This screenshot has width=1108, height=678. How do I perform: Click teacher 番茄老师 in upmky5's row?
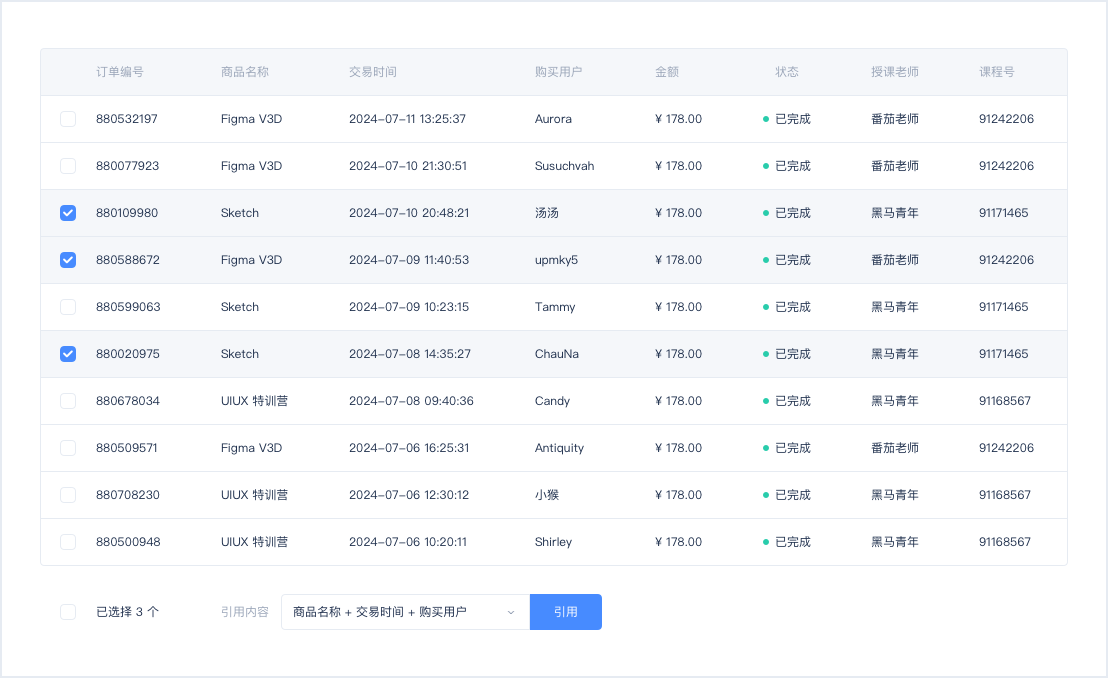tap(895, 260)
